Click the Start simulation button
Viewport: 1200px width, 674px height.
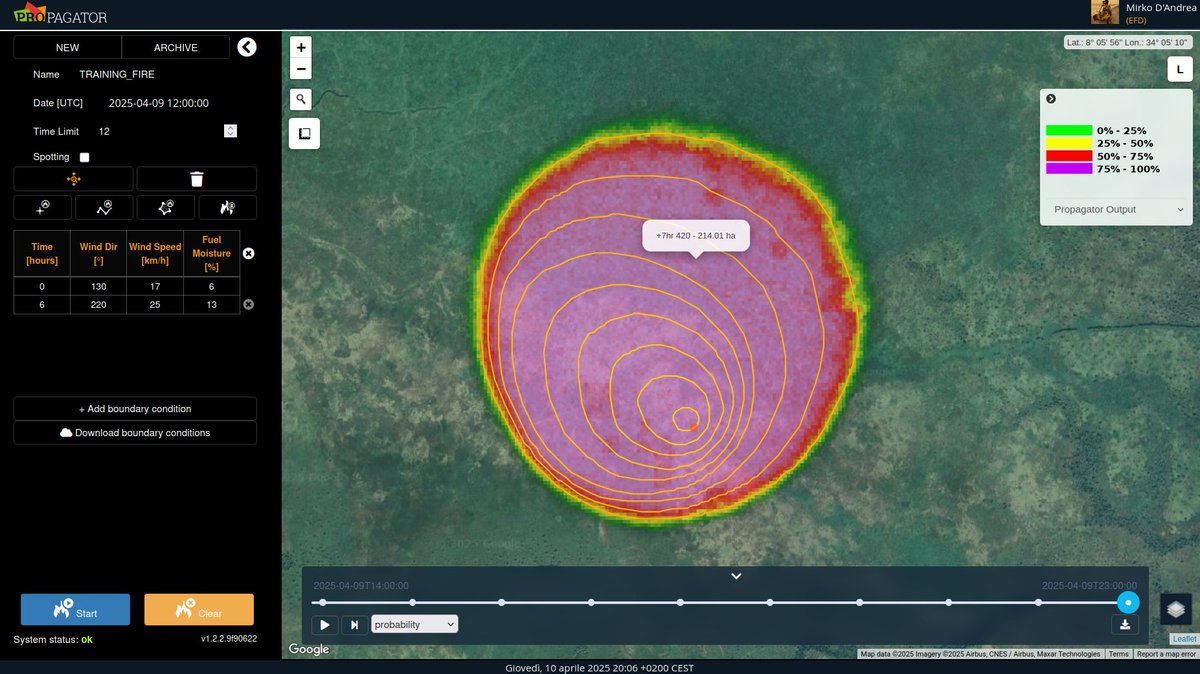pos(75,609)
